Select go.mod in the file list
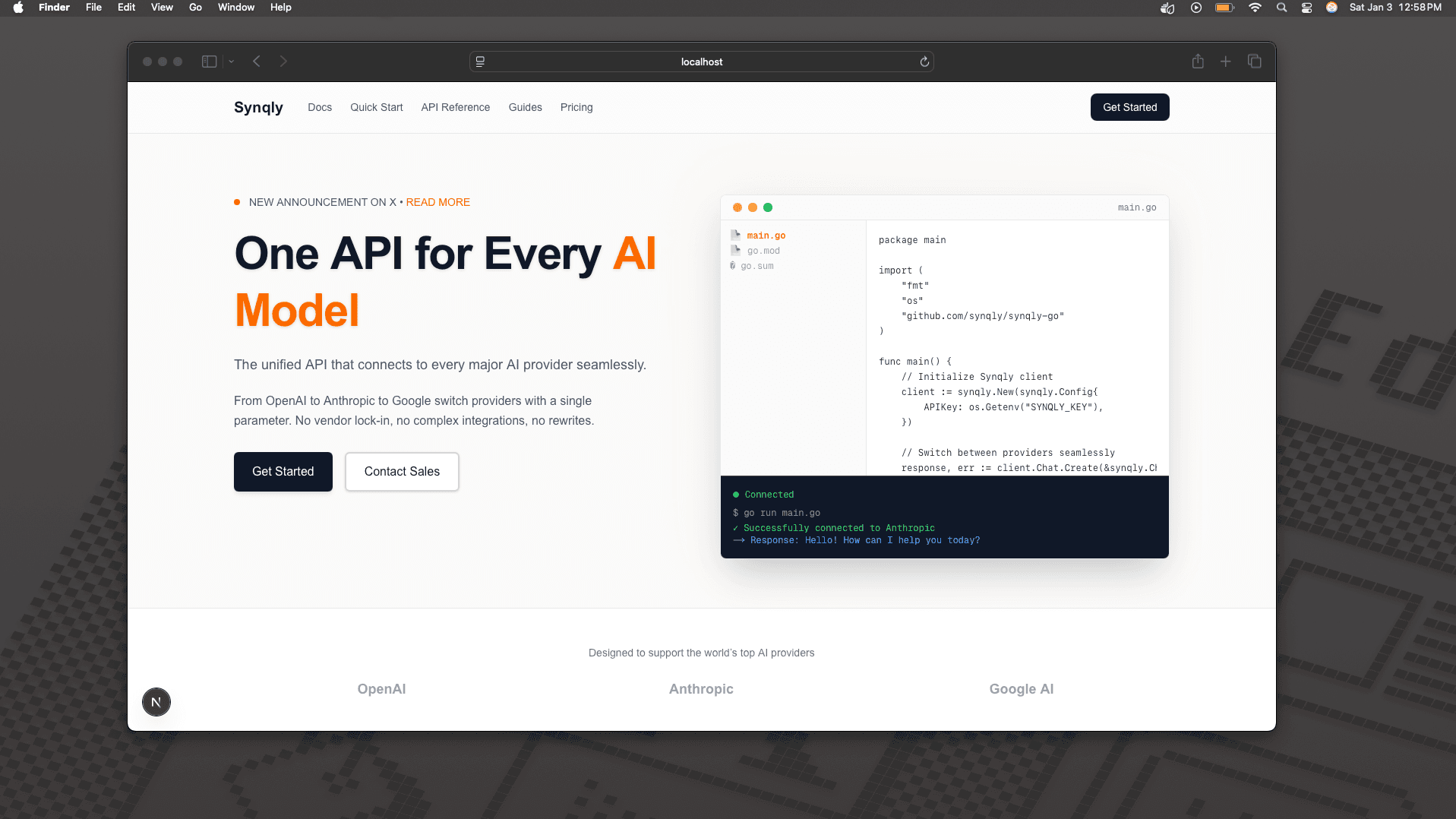 pos(763,251)
